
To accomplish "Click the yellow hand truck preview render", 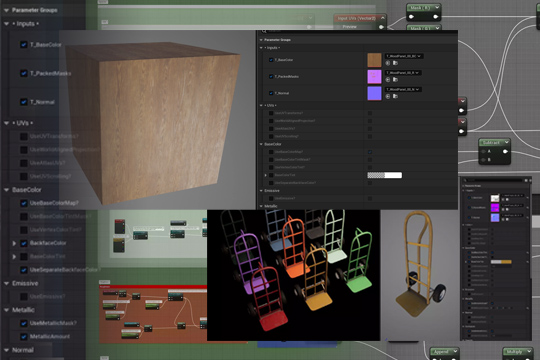I will [x=420, y=275].
